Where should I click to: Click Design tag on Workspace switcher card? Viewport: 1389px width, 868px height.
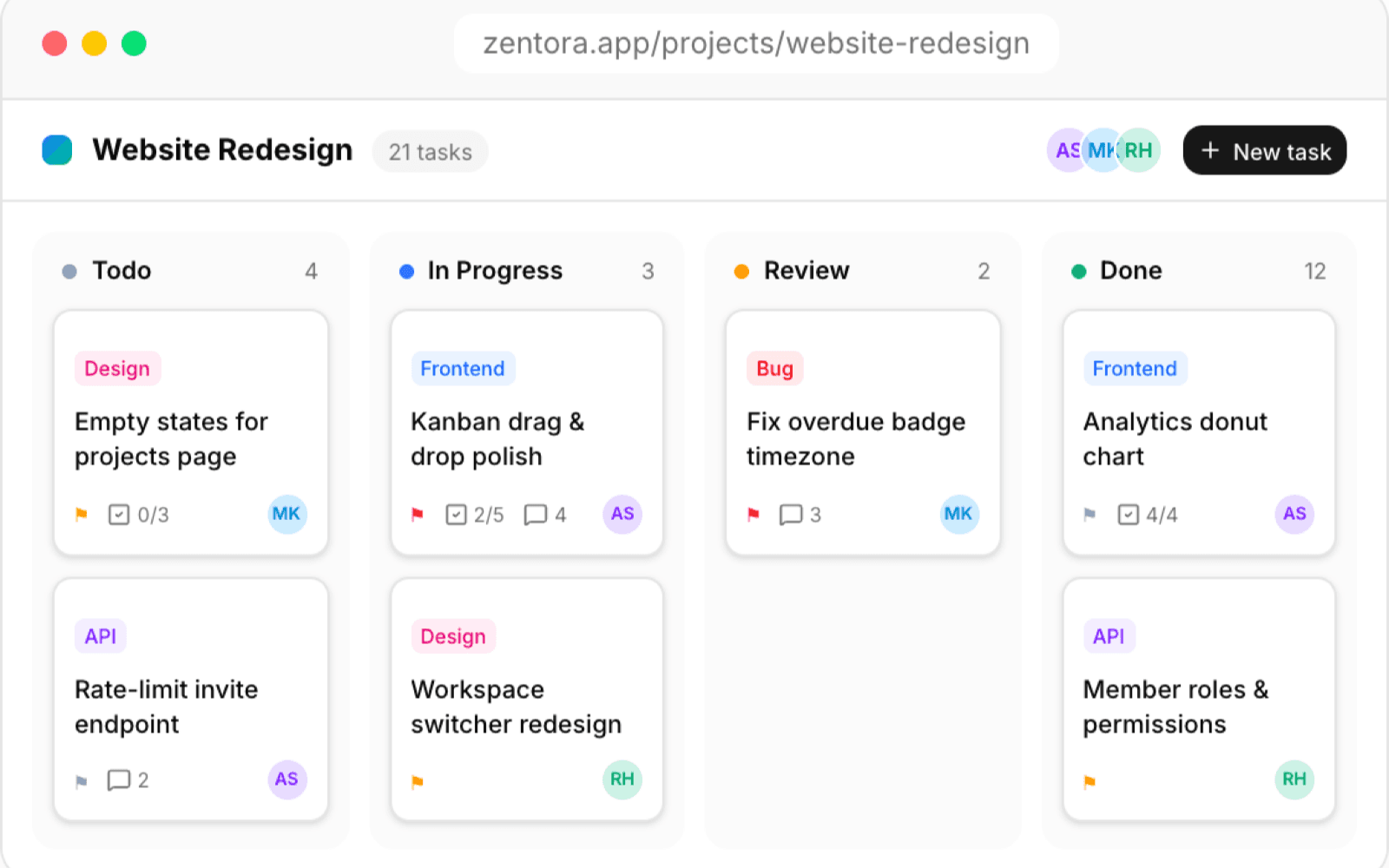click(453, 636)
